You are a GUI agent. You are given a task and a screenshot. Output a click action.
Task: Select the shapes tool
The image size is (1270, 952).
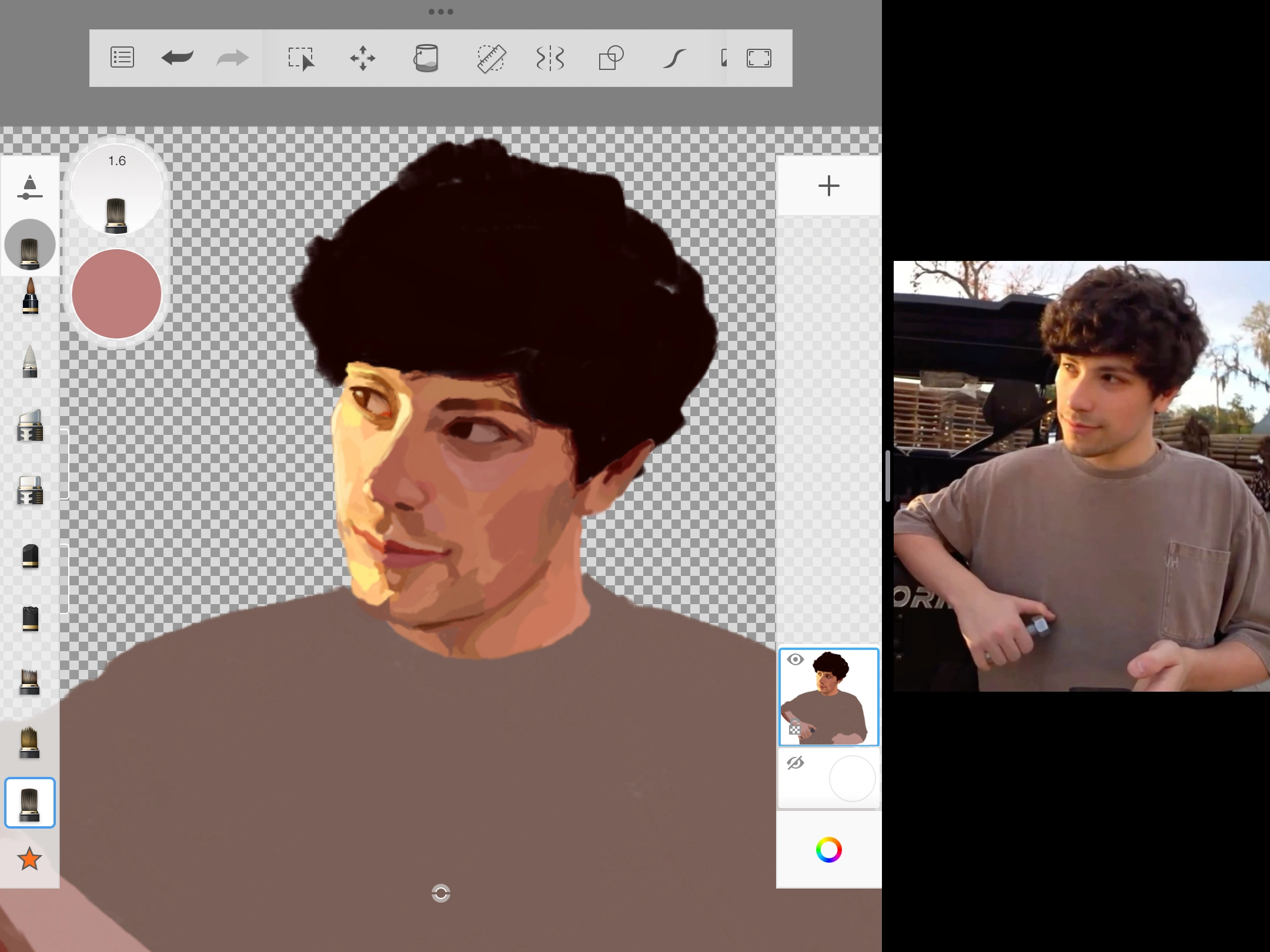(610, 58)
